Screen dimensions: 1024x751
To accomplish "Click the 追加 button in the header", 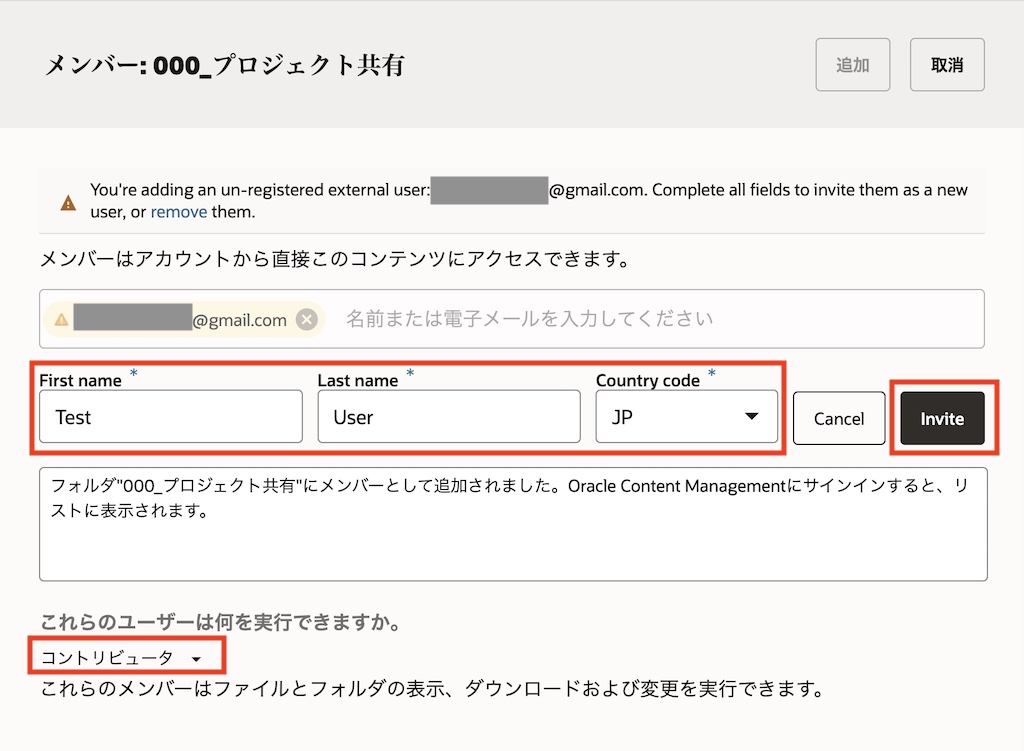I will 852,65.
